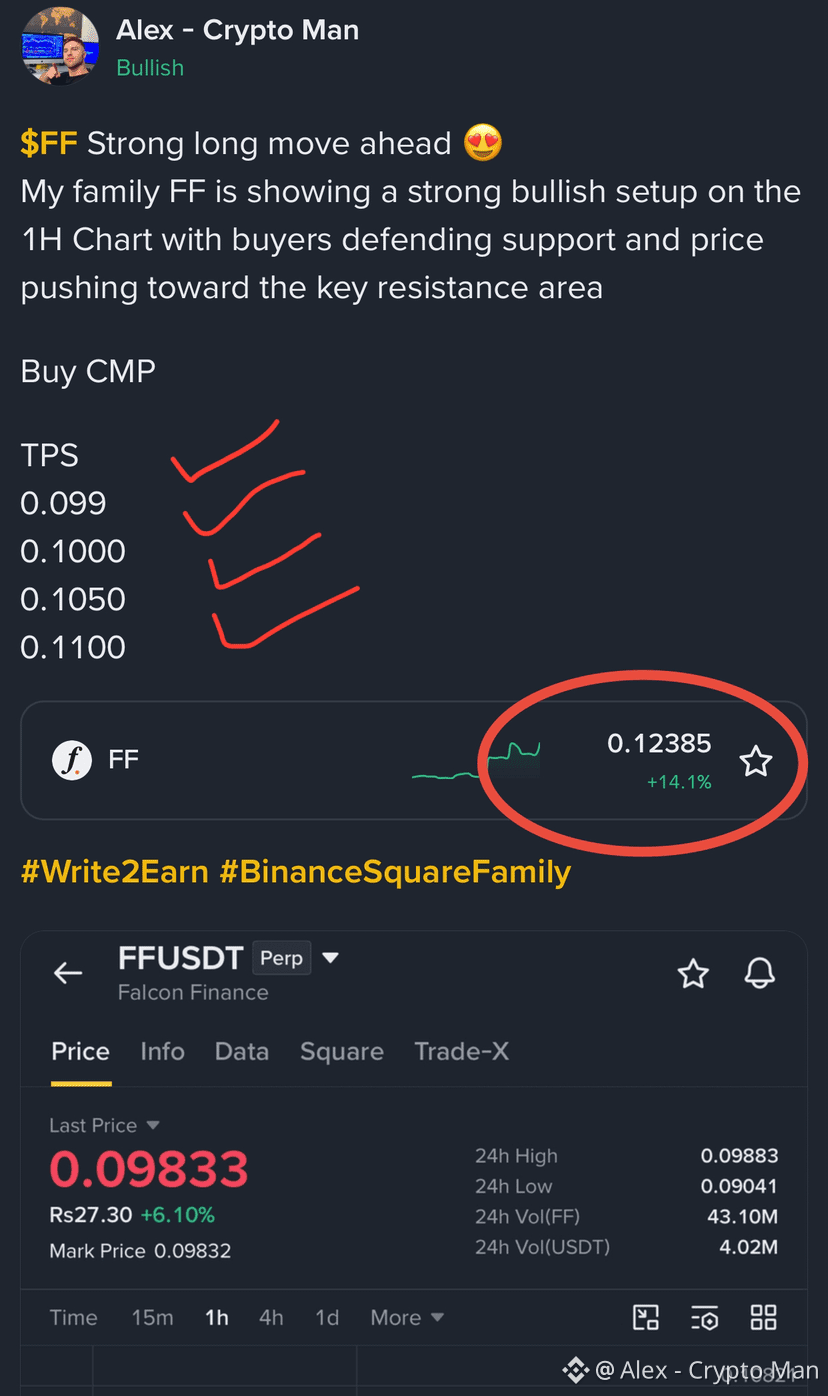828x1396 pixels.
Task: Open the grid view icon
Action: click(x=764, y=1317)
